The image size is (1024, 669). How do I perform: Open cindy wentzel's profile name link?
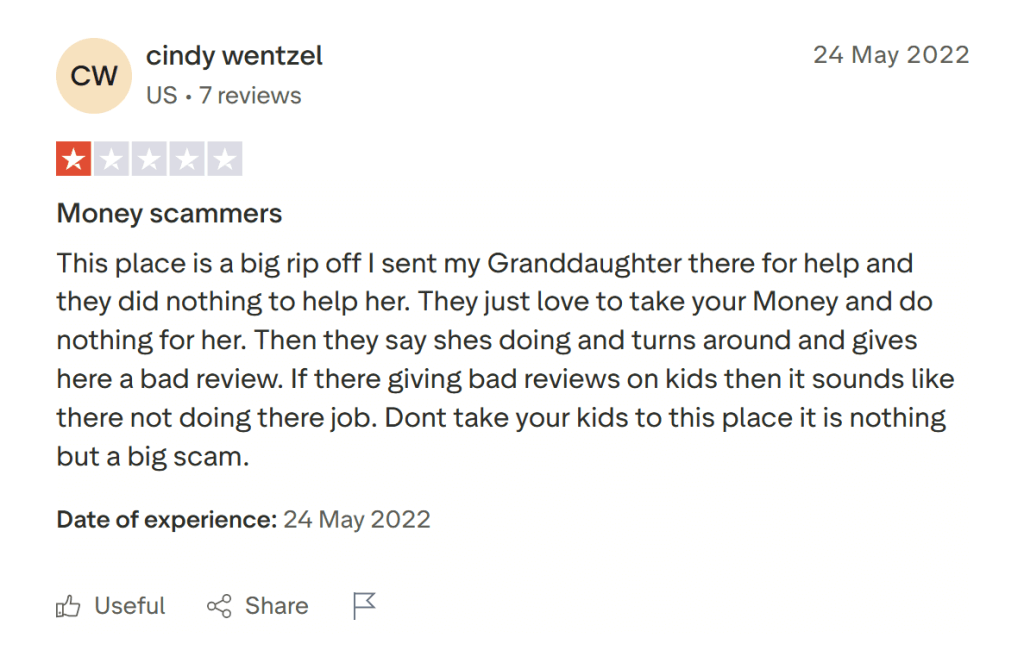pos(234,56)
